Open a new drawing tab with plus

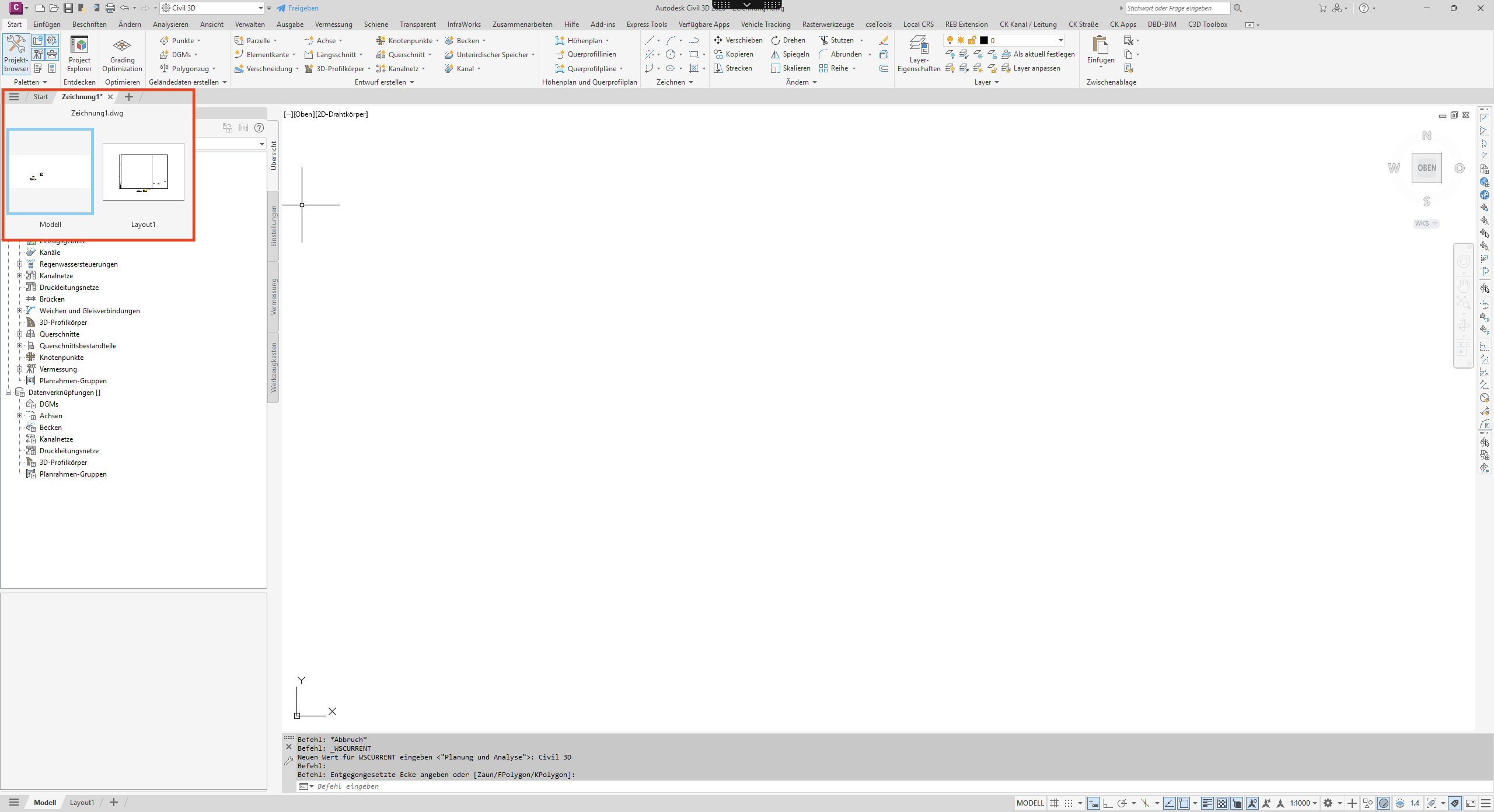point(129,97)
